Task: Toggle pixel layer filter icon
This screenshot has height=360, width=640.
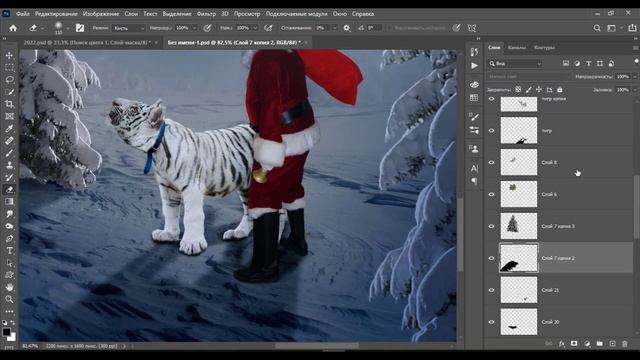Action: pyautogui.click(x=565, y=64)
